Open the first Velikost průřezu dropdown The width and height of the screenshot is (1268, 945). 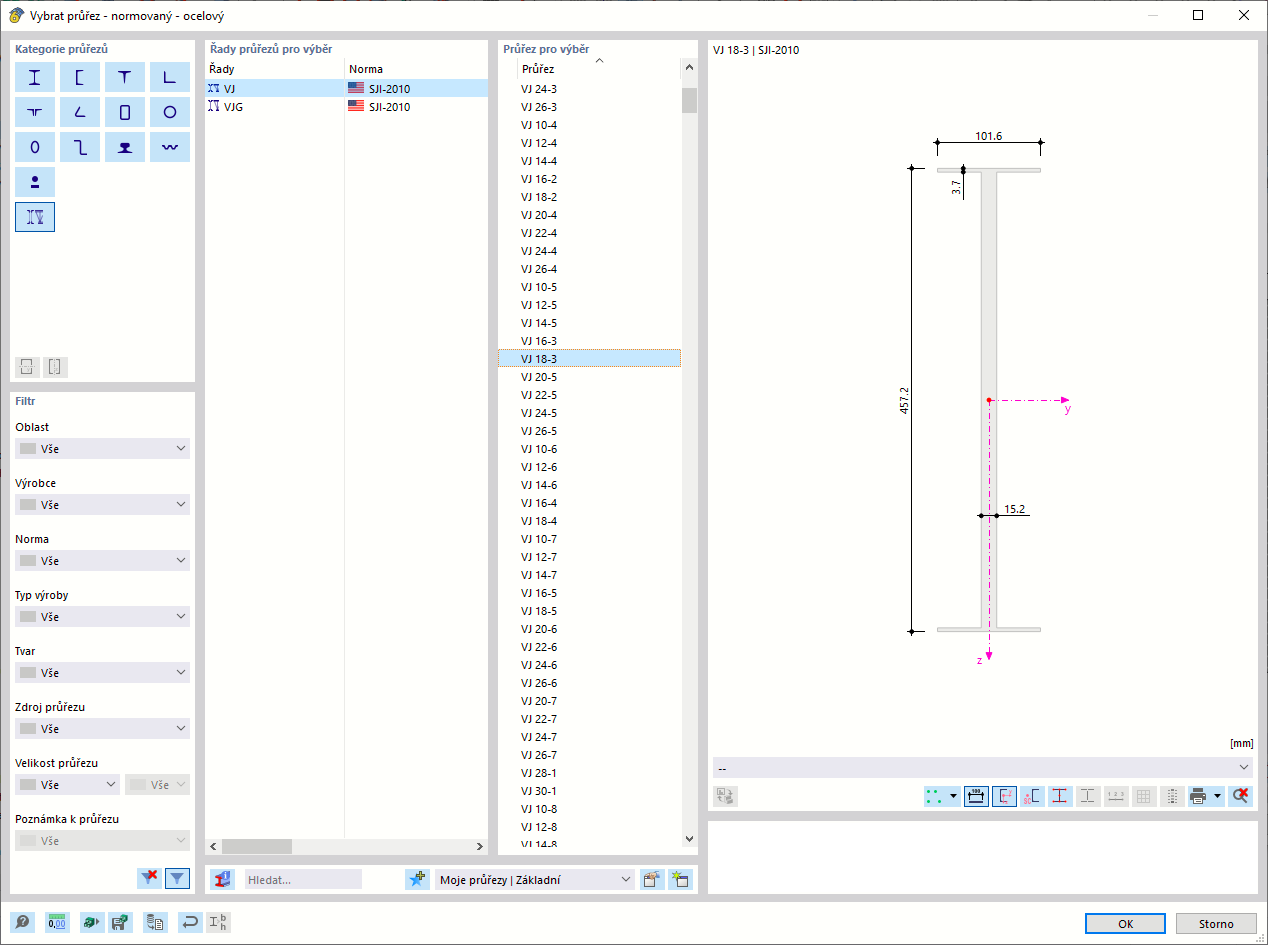tap(68, 785)
